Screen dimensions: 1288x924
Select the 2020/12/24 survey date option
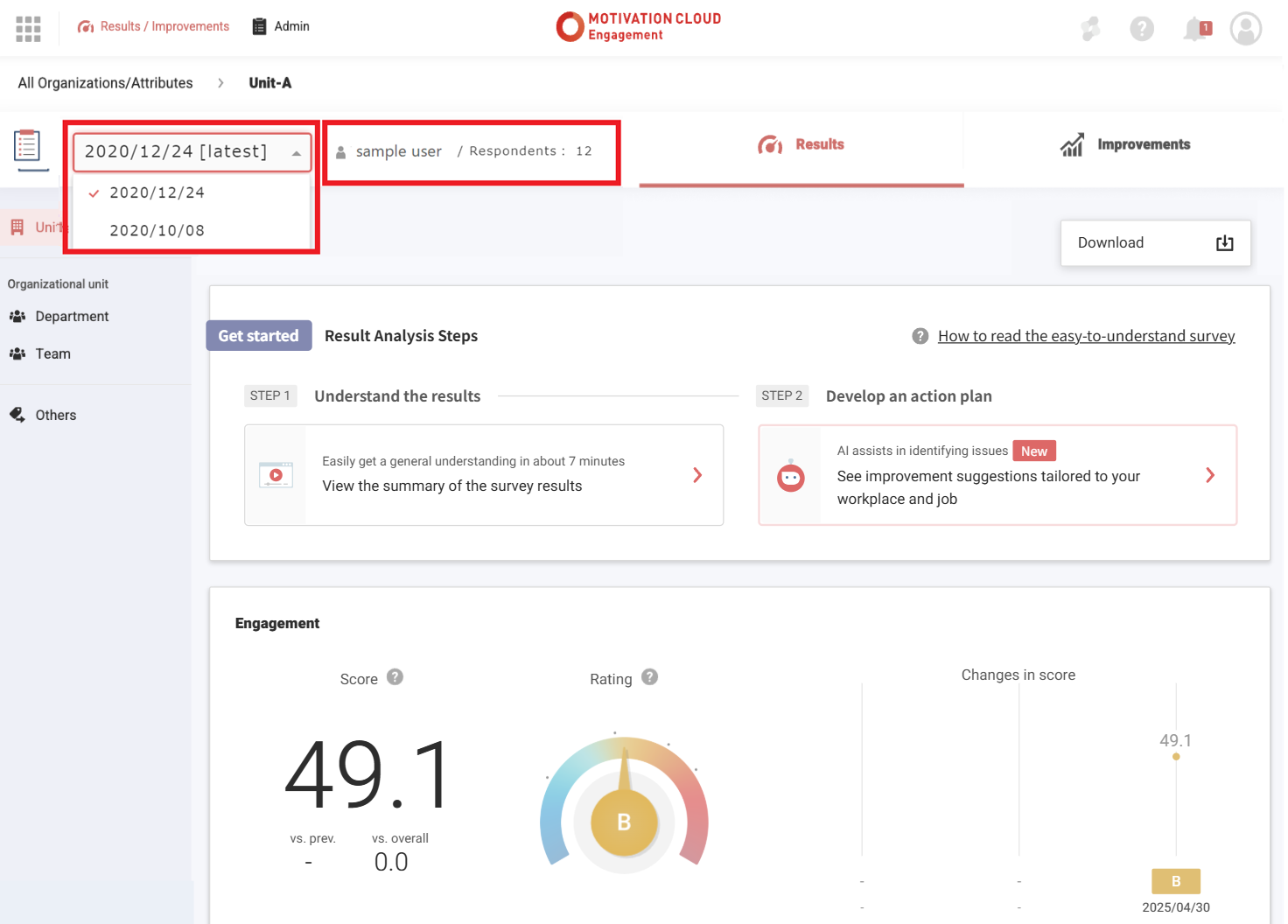click(x=157, y=192)
